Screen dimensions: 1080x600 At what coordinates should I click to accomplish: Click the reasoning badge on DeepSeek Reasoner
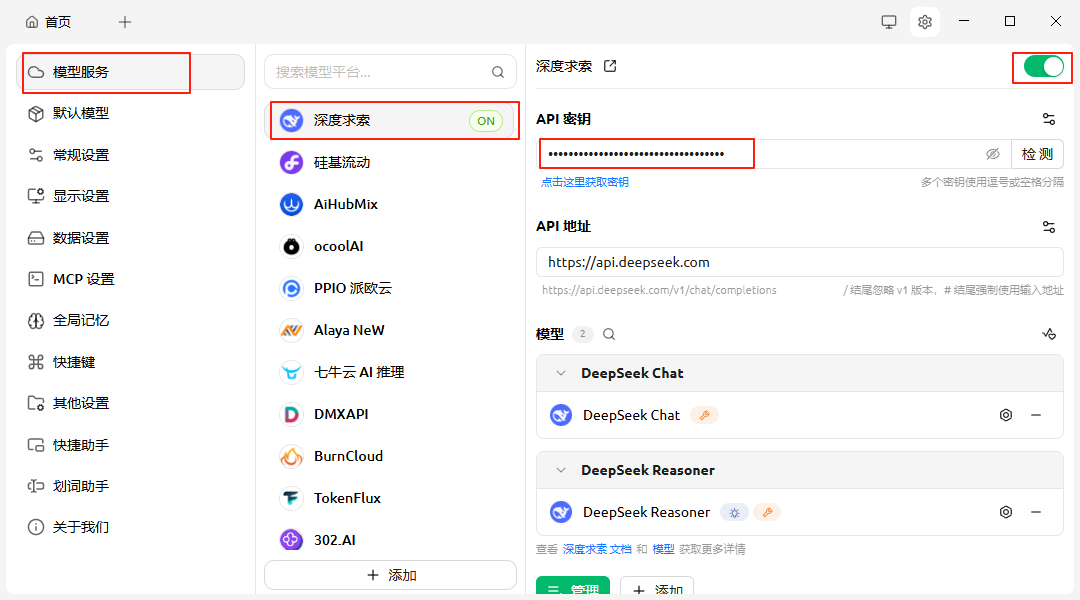coord(734,513)
